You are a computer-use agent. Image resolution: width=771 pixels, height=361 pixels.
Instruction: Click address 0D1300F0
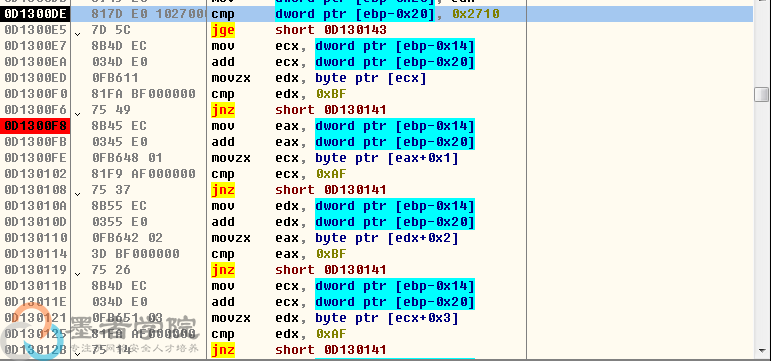tap(35, 94)
